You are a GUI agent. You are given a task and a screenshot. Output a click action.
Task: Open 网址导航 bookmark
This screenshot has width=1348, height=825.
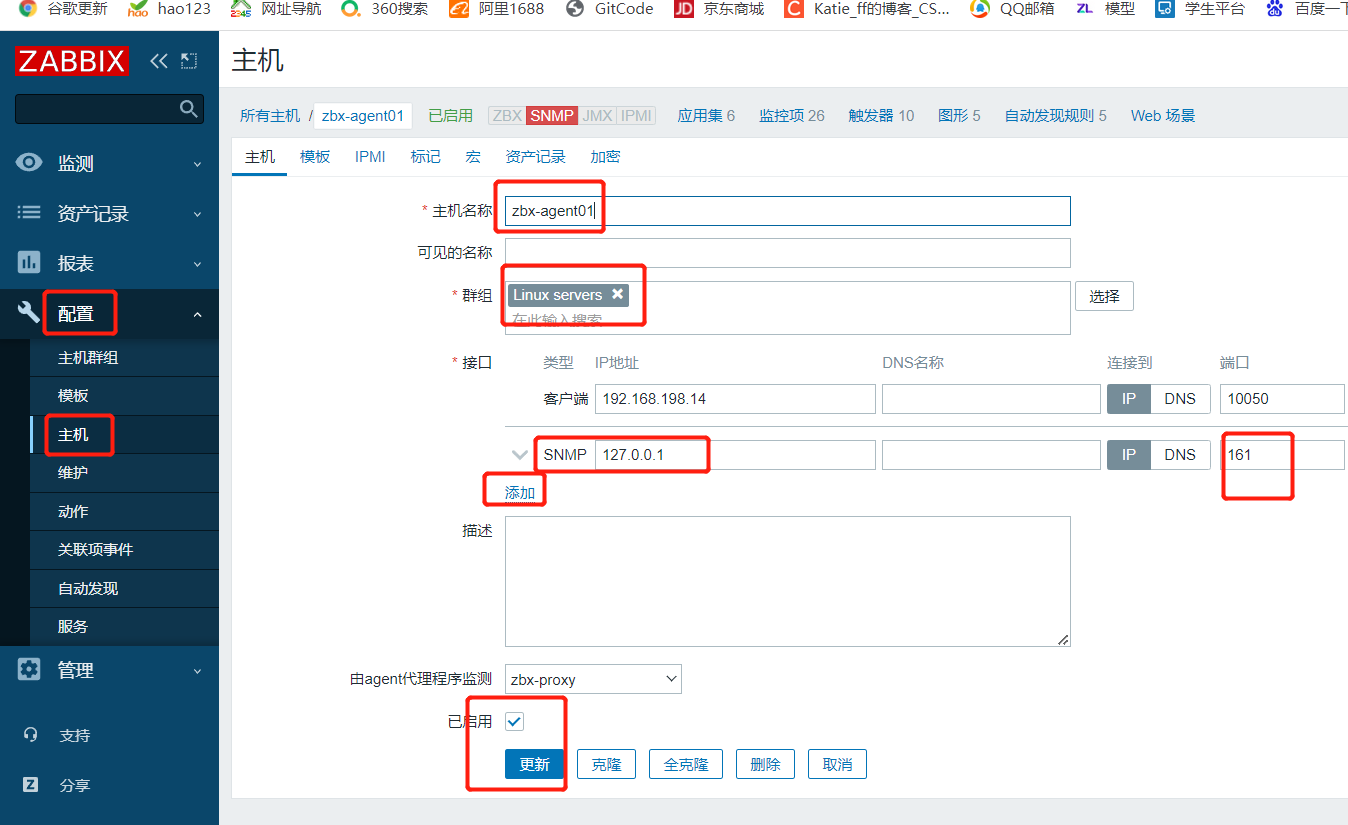pos(275,9)
